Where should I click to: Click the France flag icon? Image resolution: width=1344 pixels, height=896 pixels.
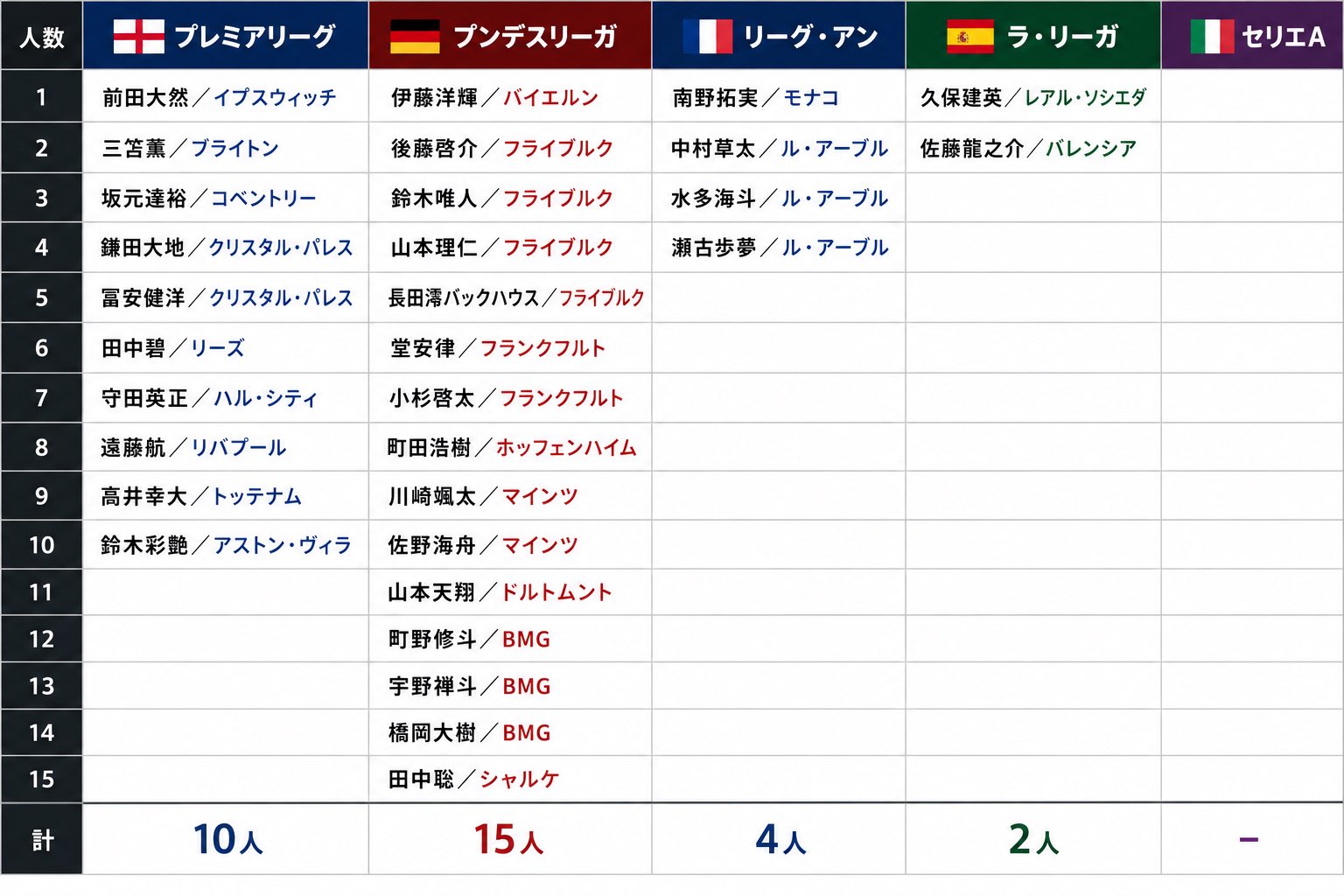(x=707, y=36)
